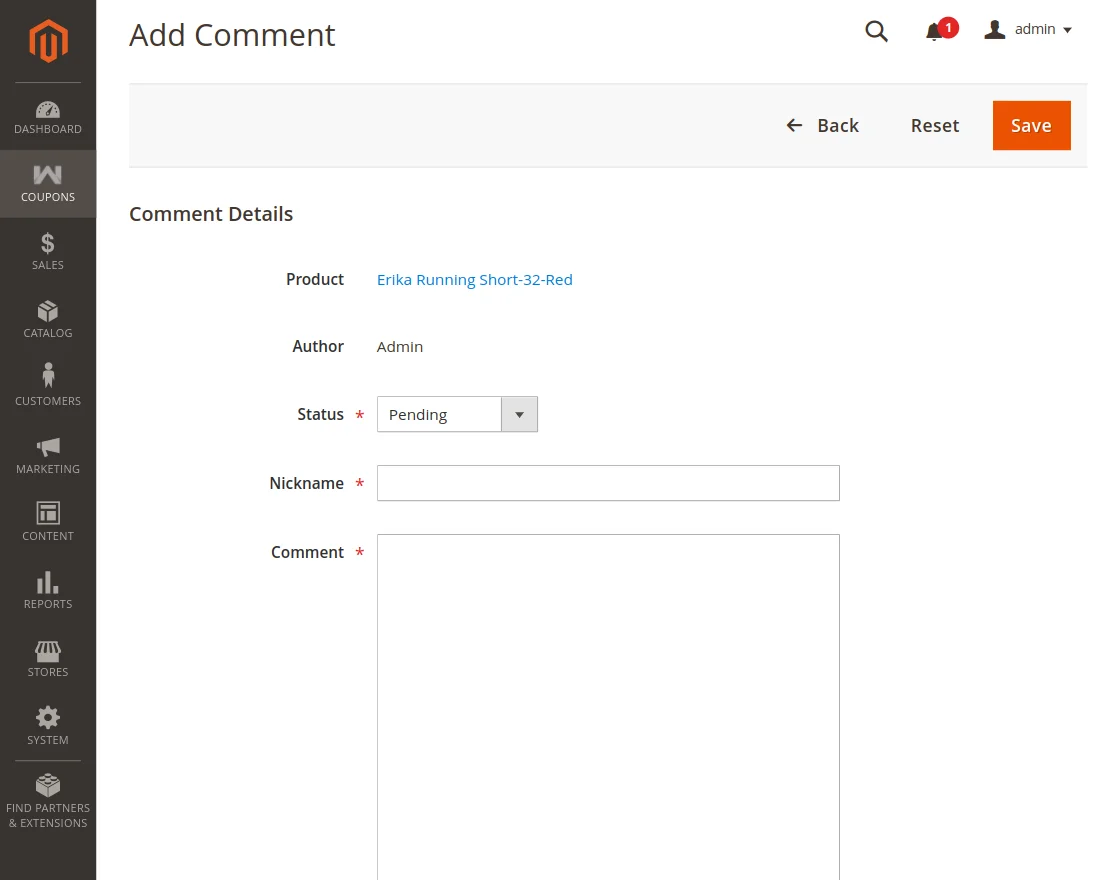The image size is (1120, 880).
Task: Click the search magnifier icon
Action: 876,31
